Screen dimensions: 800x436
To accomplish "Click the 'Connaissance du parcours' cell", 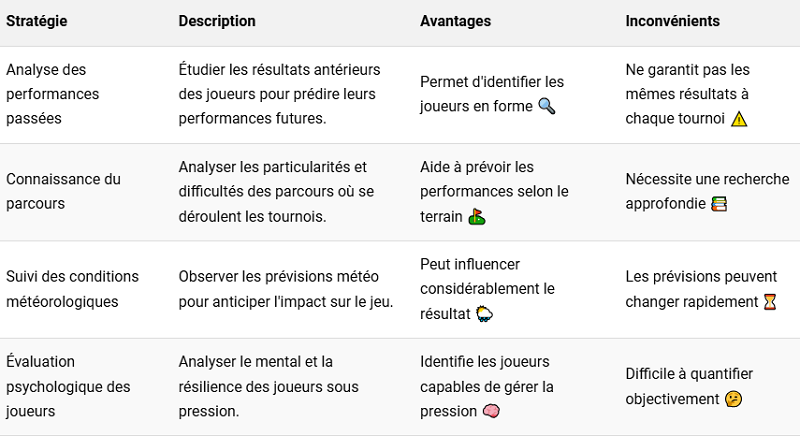I will click(63, 192).
